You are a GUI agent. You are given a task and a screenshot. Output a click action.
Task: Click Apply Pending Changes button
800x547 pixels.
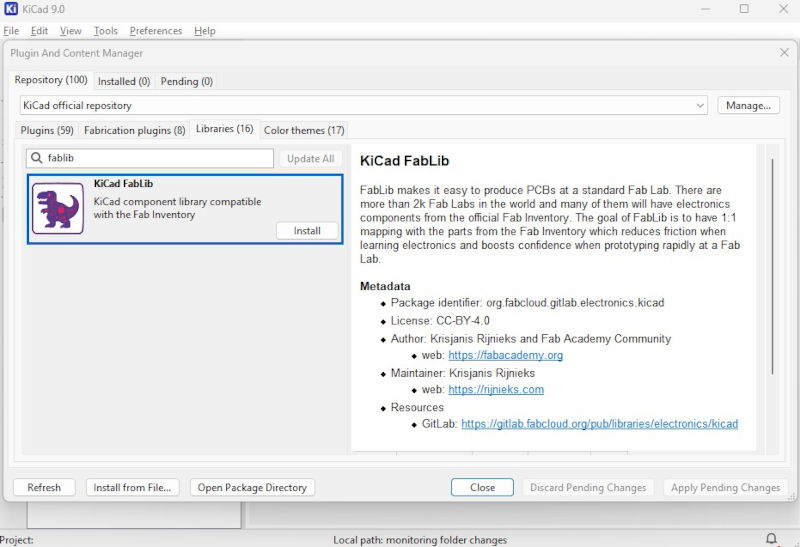726,487
